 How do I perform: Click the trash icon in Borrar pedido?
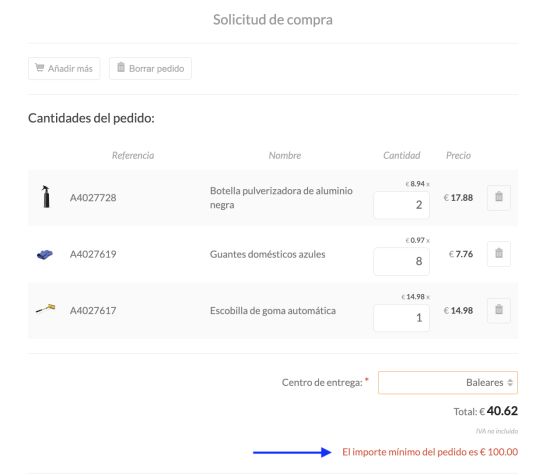coord(121,67)
